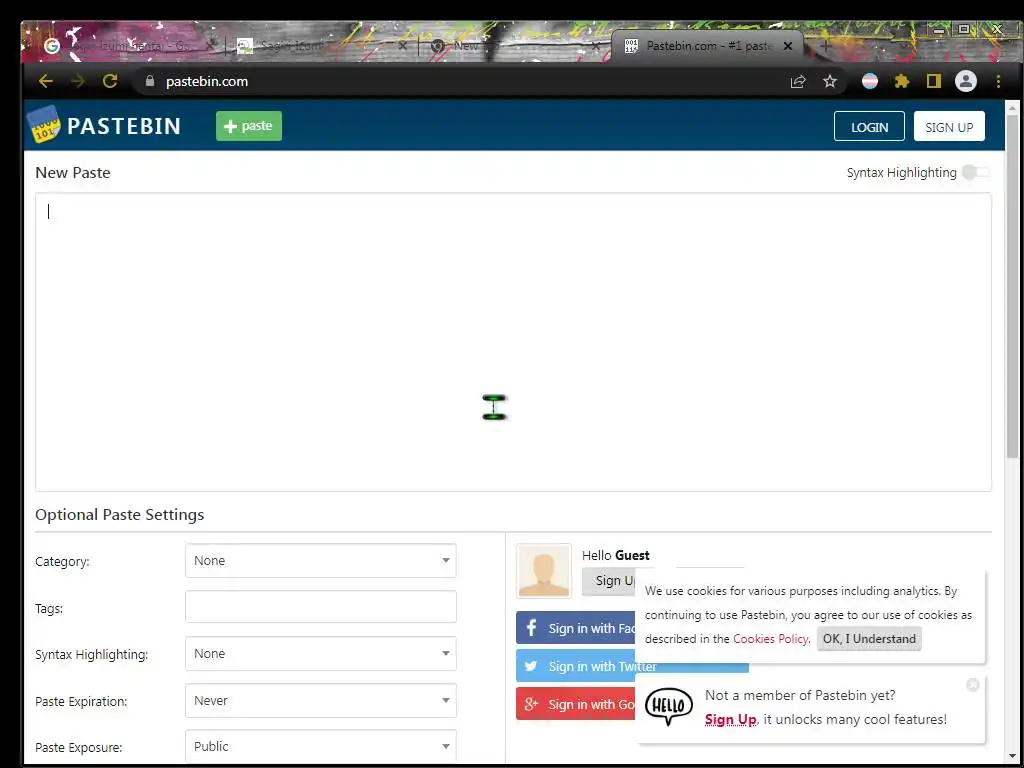Reload the pastebin.com page
1024x768 pixels.
pos(110,81)
